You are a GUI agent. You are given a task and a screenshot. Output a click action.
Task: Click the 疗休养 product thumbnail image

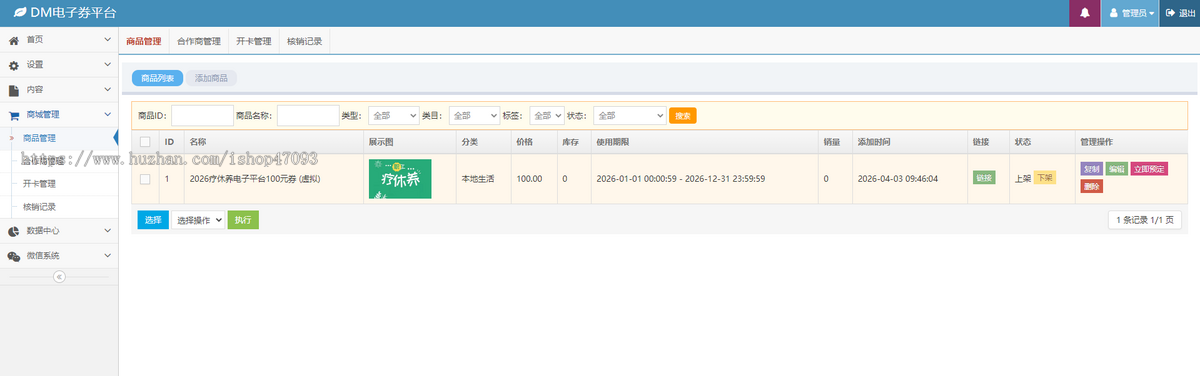[400, 179]
